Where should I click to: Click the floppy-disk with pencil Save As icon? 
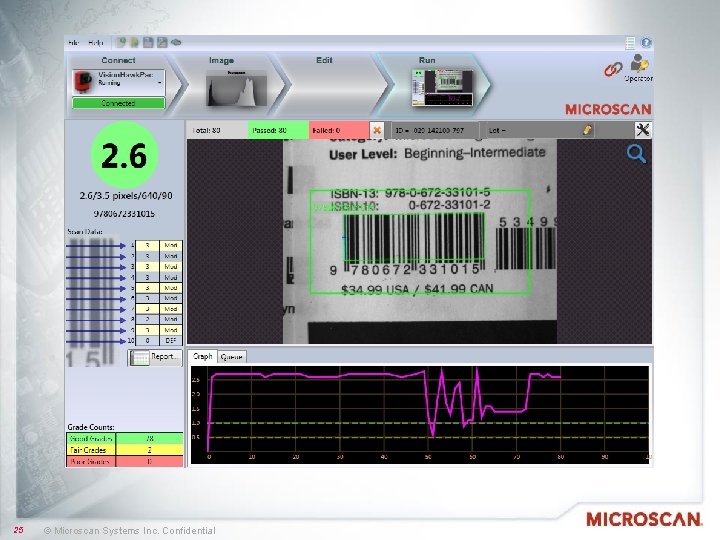(162, 43)
